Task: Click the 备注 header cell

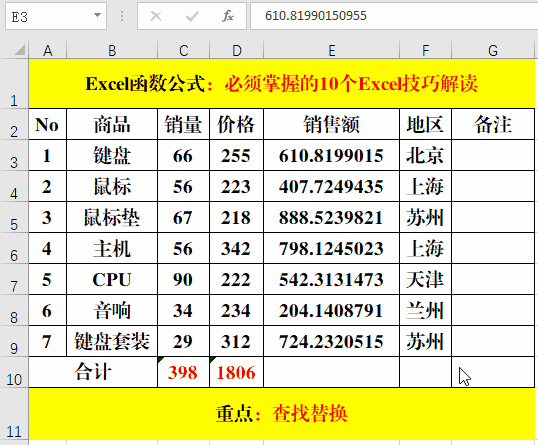Action: click(493, 124)
